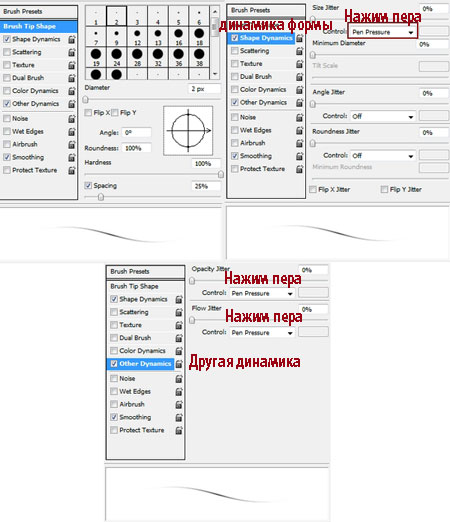
Task: Click the Opacity Jitter slider handle
Action: [192, 281]
